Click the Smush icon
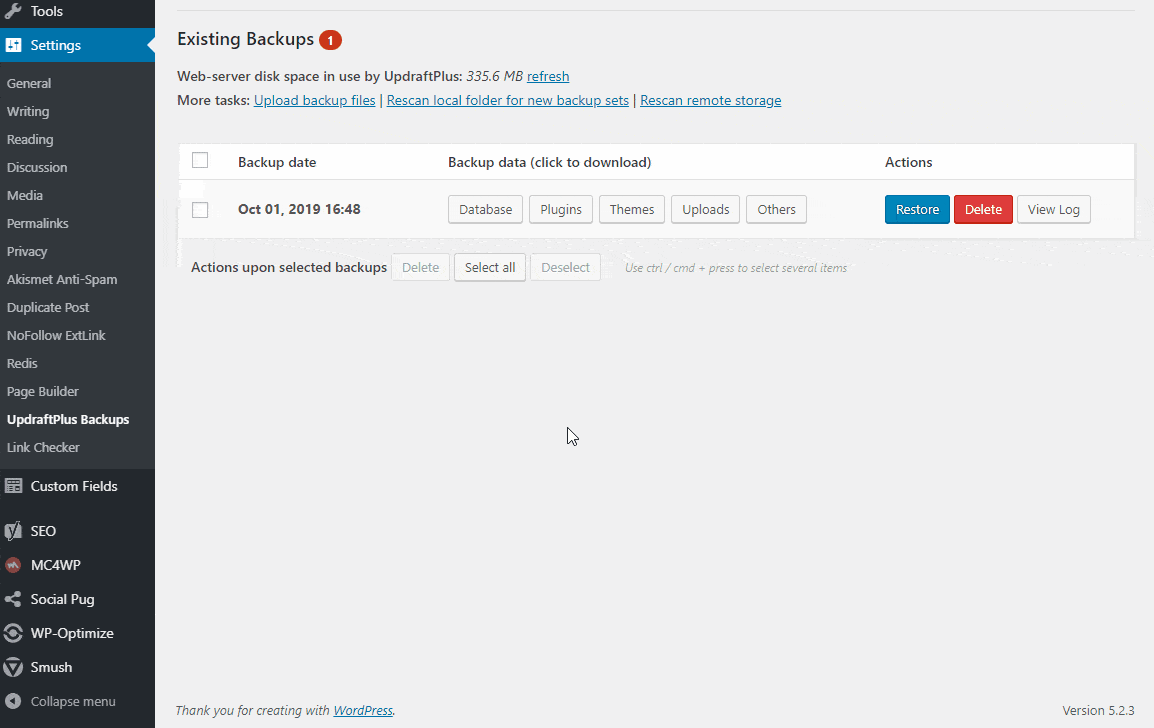The width and height of the screenshot is (1154, 728). tap(13, 668)
